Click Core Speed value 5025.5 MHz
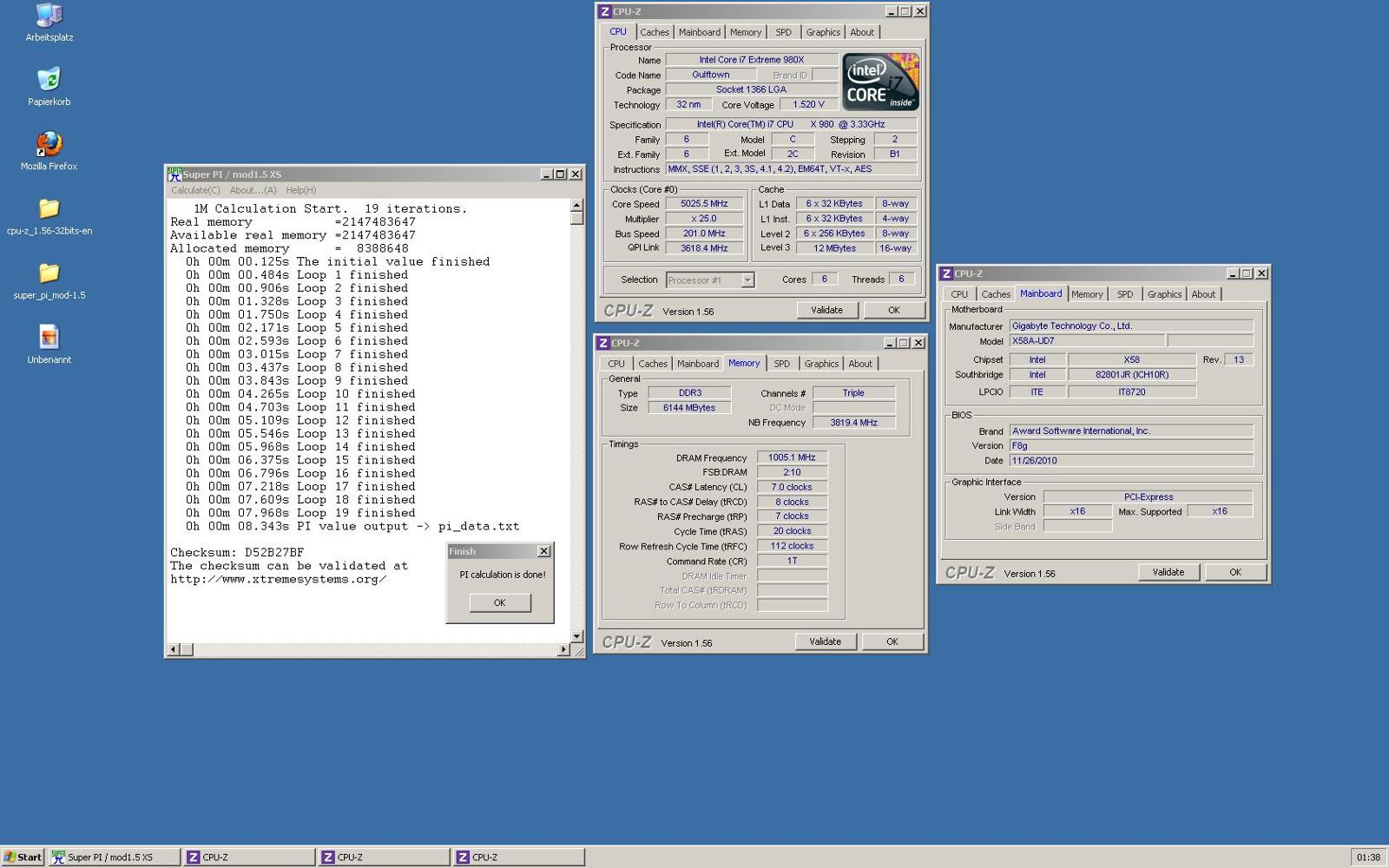 click(704, 204)
